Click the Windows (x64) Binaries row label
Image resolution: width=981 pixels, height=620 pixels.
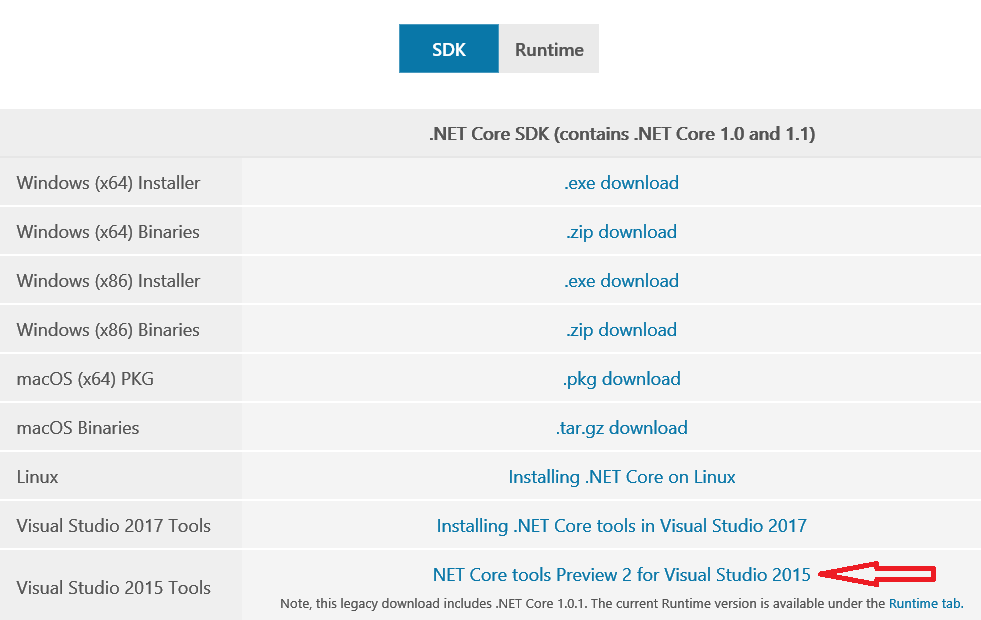click(x=108, y=232)
